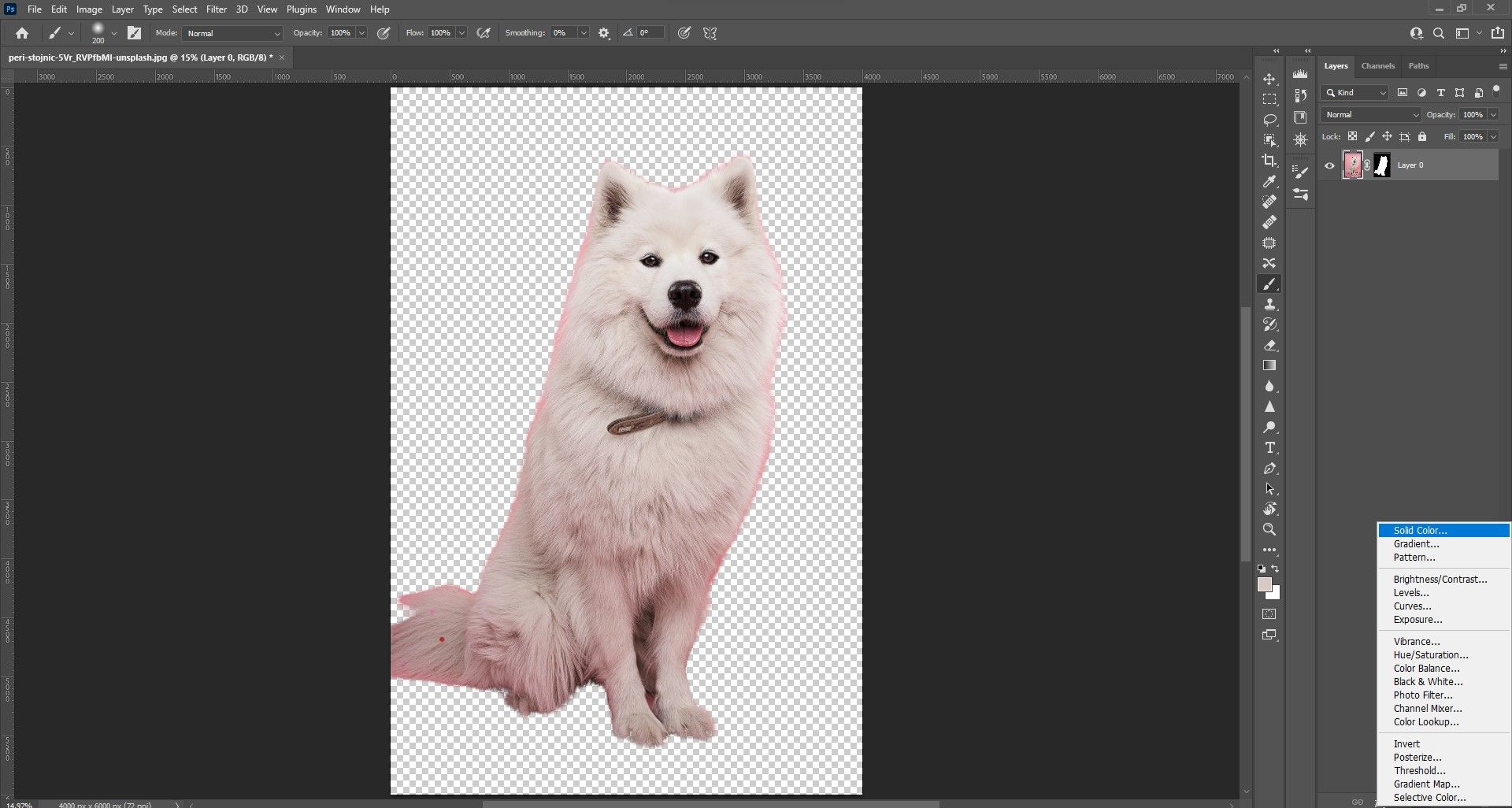Open the layer Kind filter dropdown
Image resolution: width=1512 pixels, height=808 pixels.
click(1355, 93)
